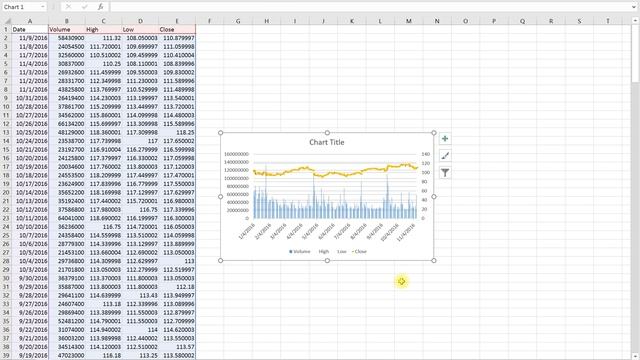Select the Chart Title text

tap(327, 142)
